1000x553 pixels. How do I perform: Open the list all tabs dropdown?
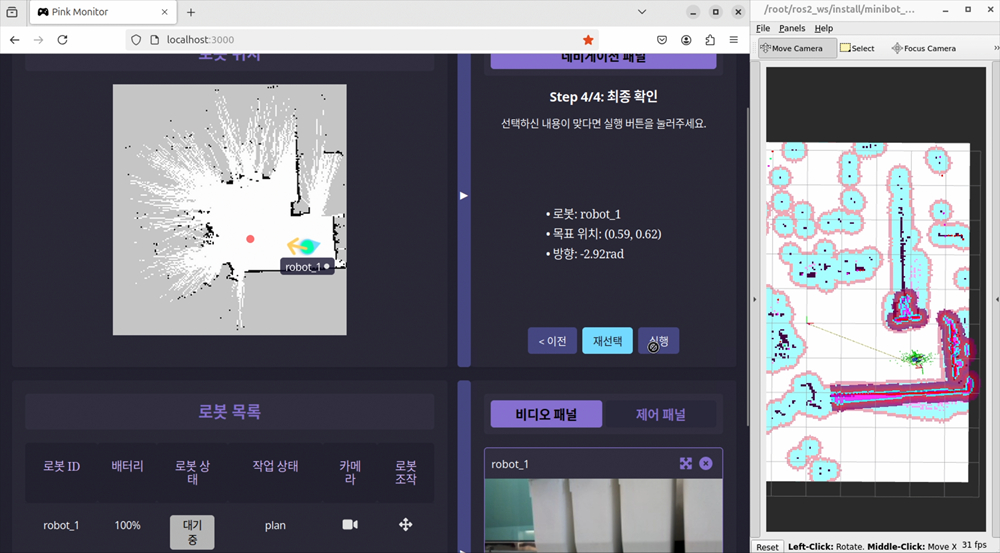(642, 11)
